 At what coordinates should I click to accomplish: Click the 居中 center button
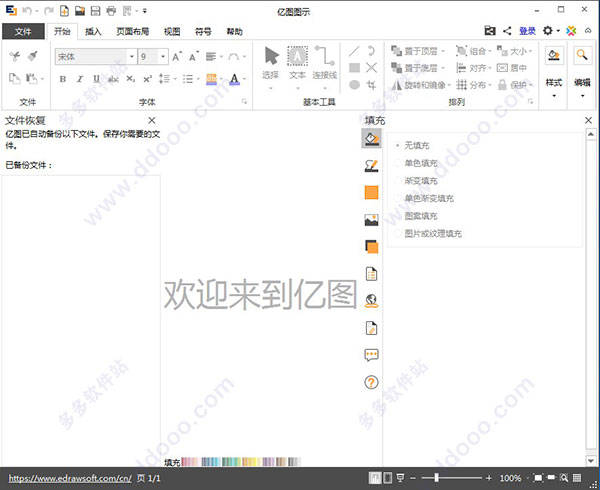tap(512, 68)
